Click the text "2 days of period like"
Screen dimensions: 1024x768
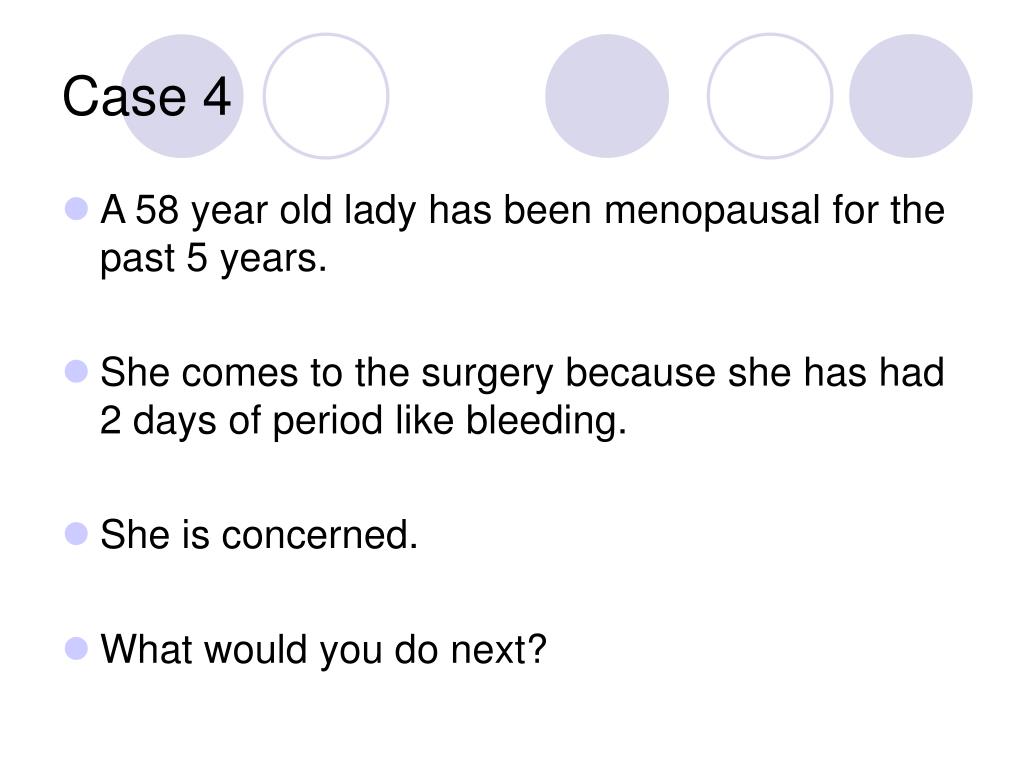277,420
